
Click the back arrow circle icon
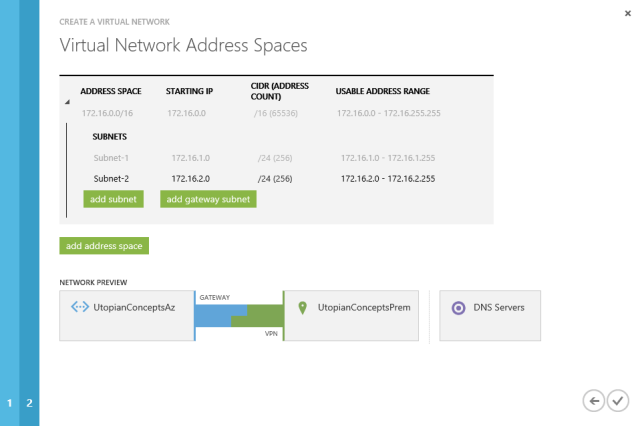click(593, 401)
